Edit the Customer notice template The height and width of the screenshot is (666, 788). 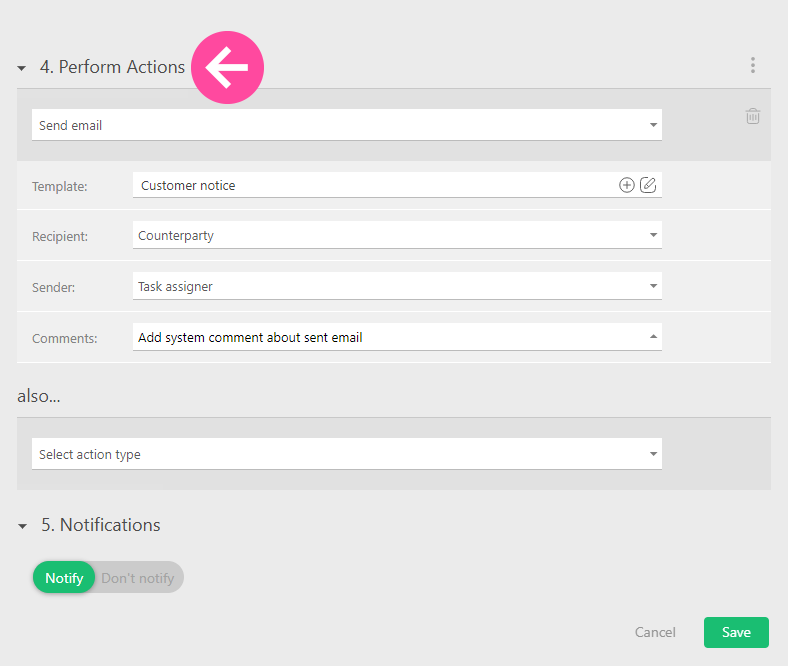(648, 185)
